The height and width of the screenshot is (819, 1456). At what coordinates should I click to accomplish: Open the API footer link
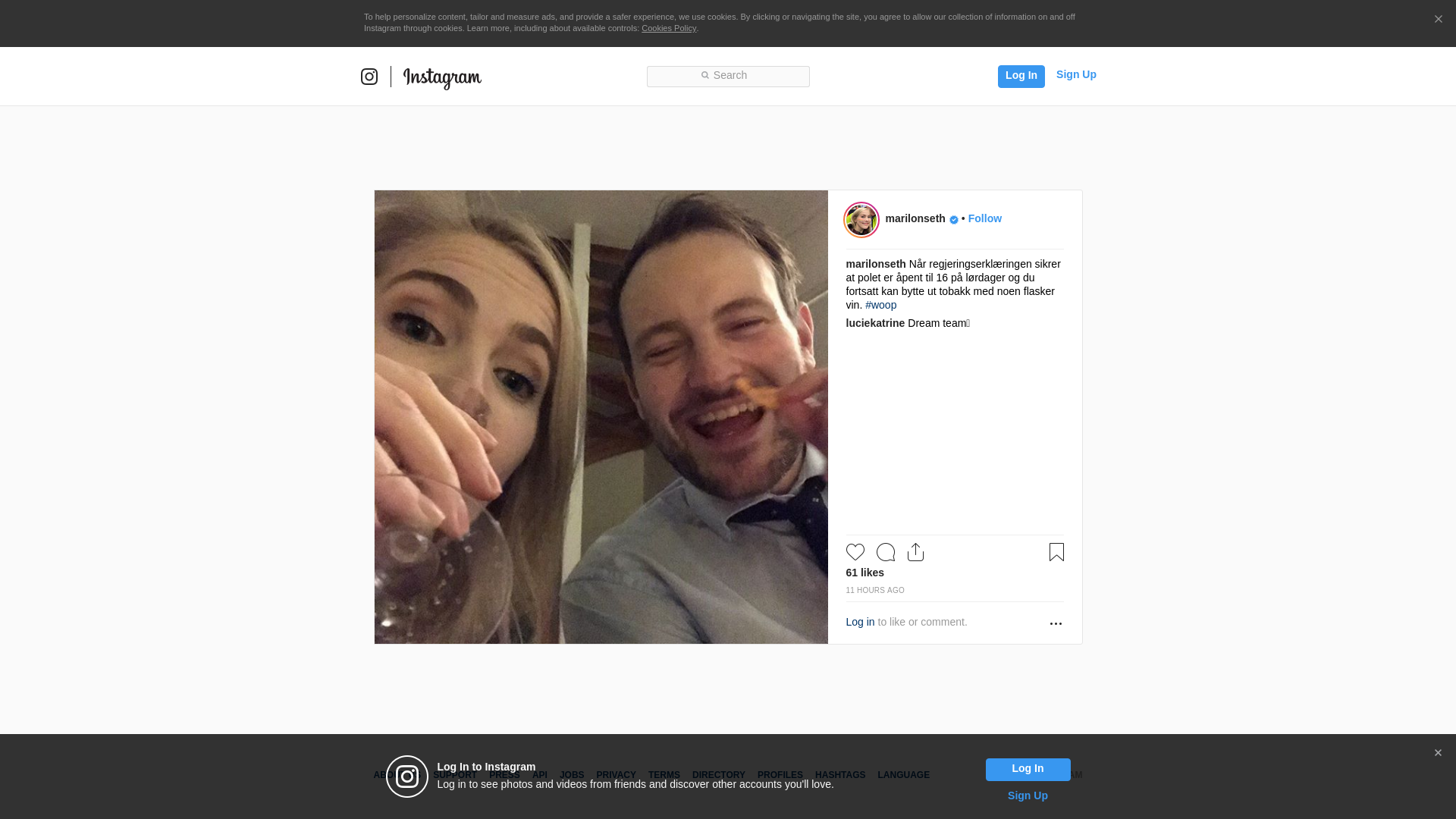click(x=540, y=775)
